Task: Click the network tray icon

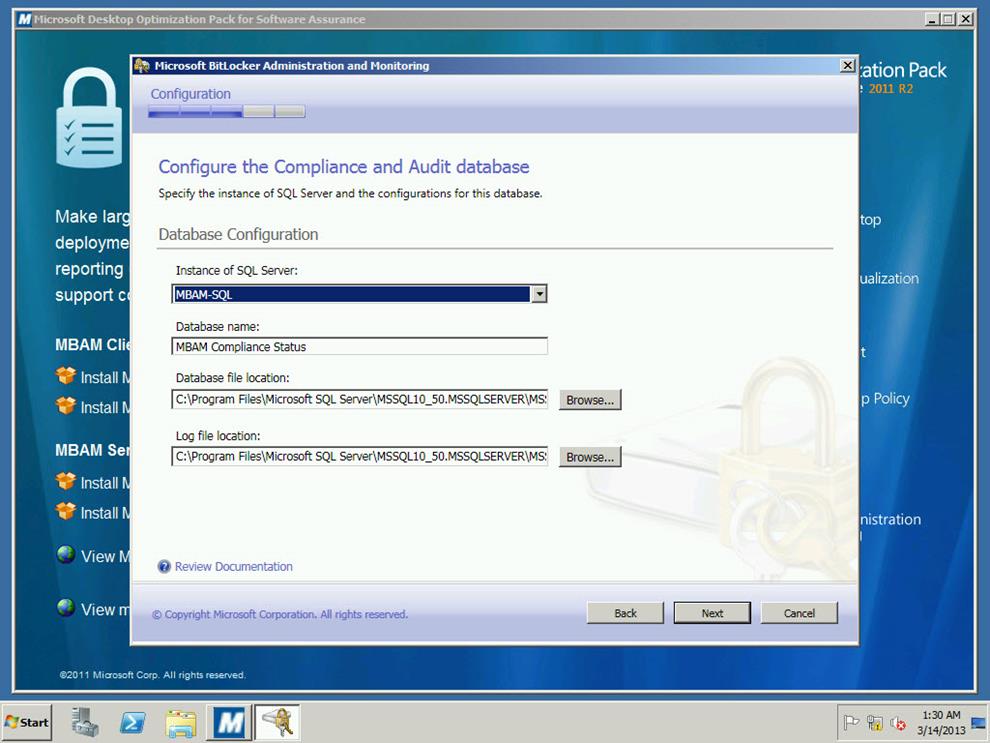Action: [x=874, y=722]
